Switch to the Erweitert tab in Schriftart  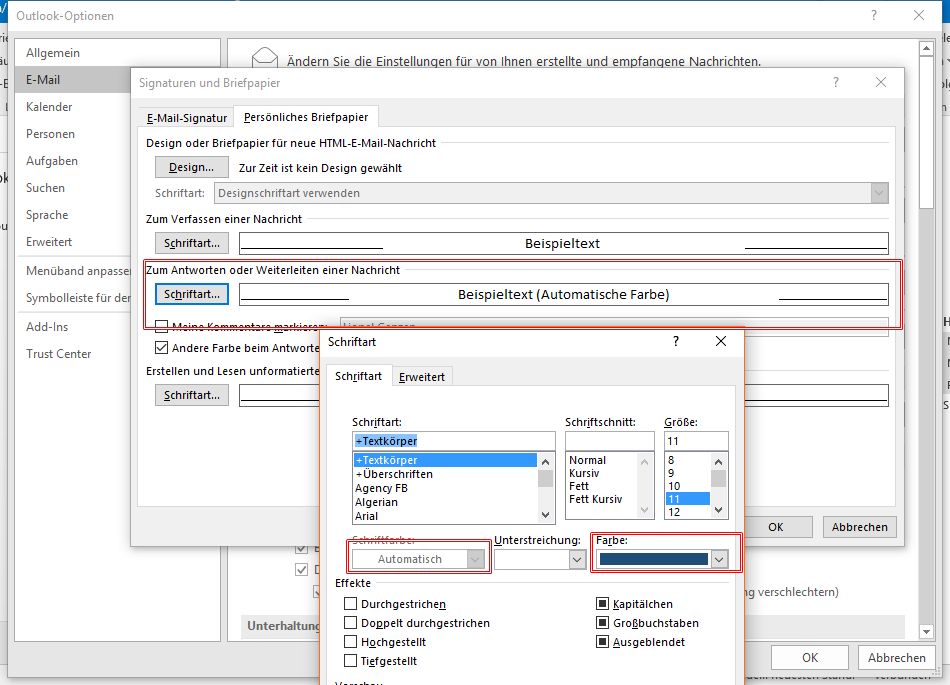point(422,377)
